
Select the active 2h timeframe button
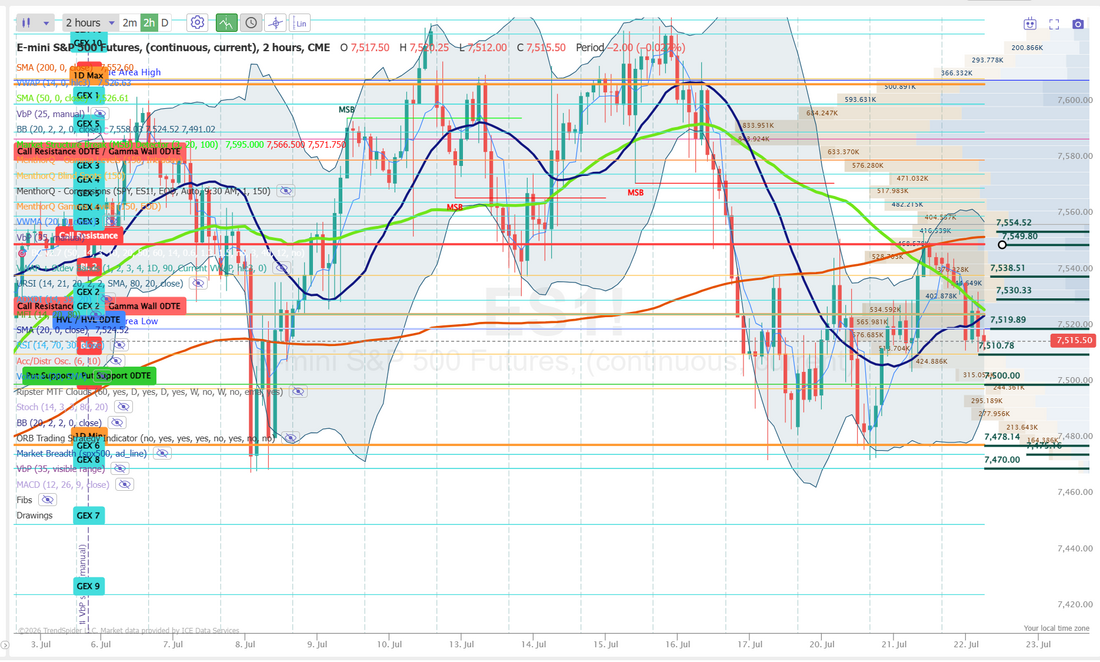(149, 22)
